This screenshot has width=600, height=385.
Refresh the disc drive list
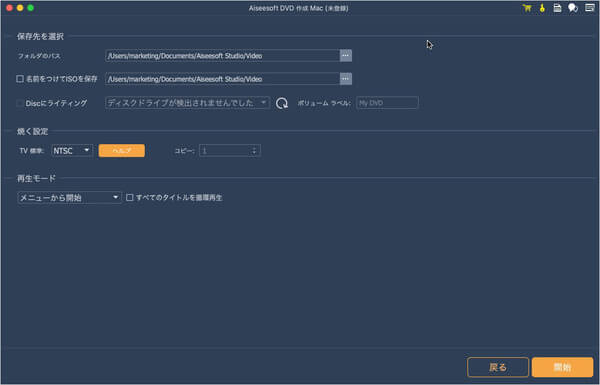[282, 103]
